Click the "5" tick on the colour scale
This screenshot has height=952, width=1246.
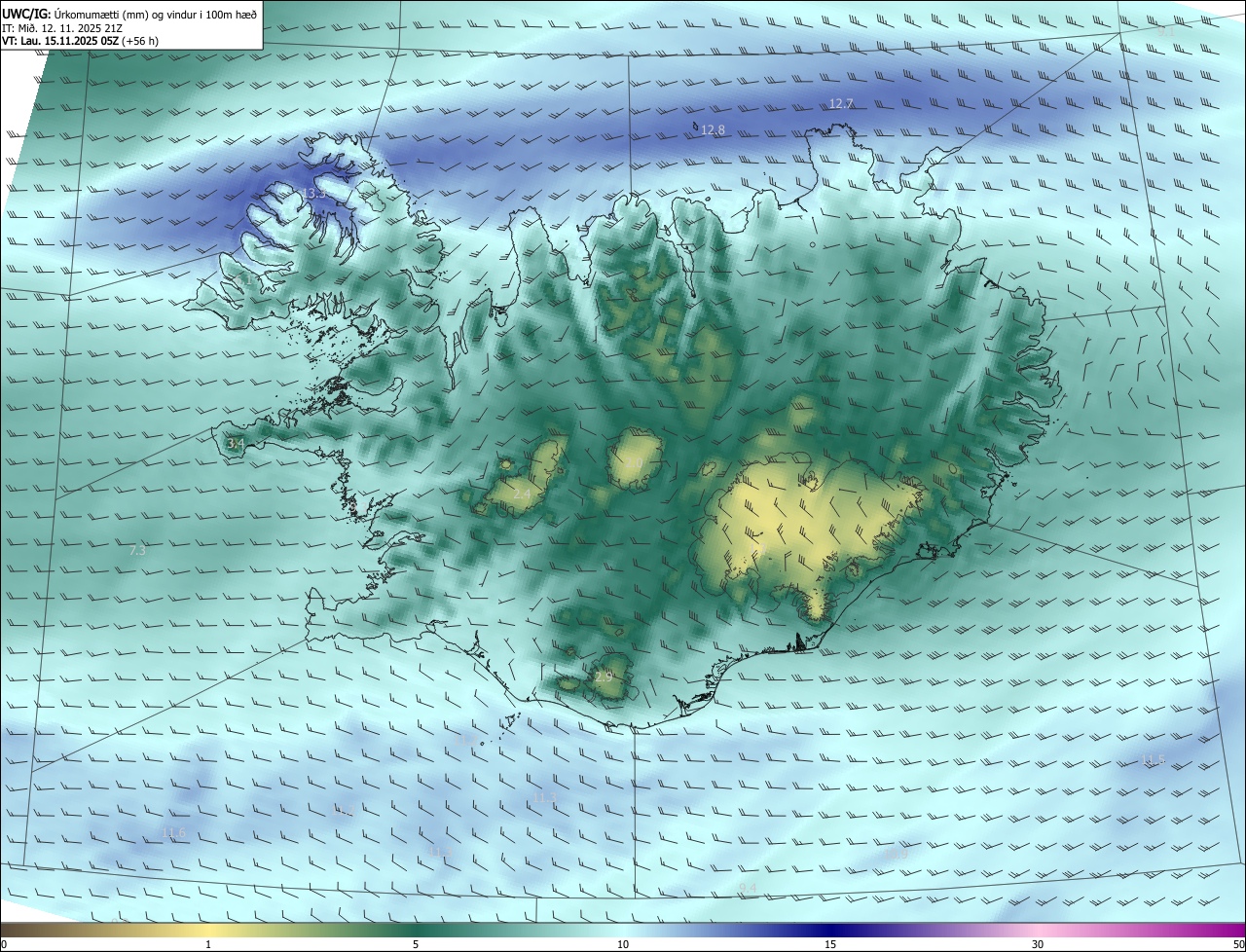[416, 945]
